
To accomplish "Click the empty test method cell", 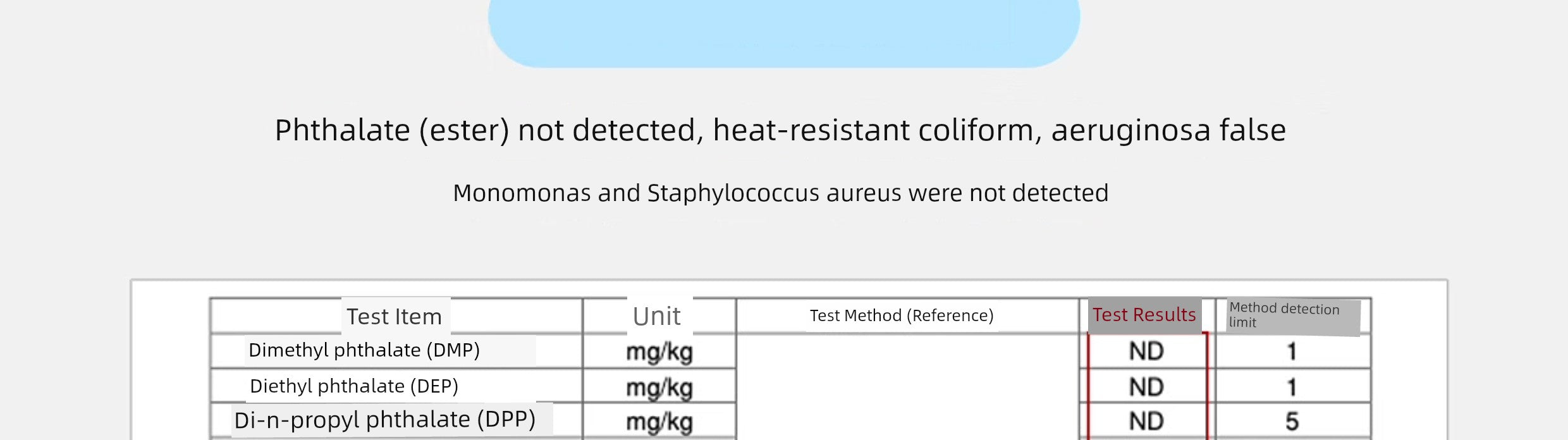I will (x=908, y=387).
